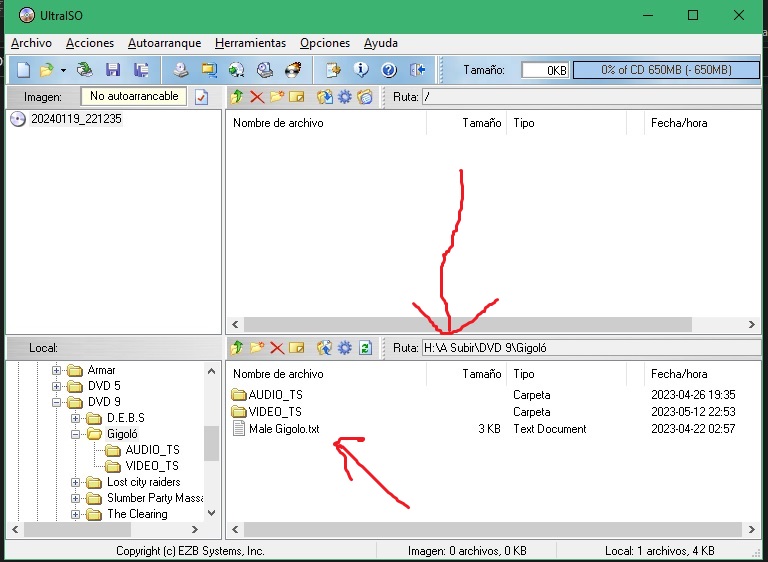Sort image file list by Tipo column

pos(567,123)
